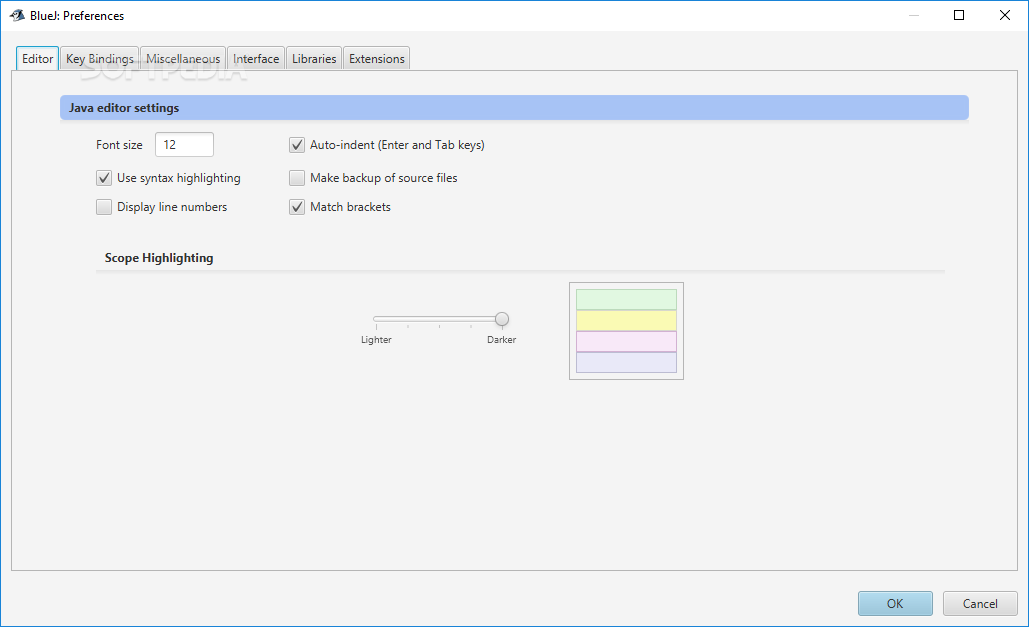The image size is (1029, 627).
Task: Switch to the Interface tab
Action: point(256,58)
